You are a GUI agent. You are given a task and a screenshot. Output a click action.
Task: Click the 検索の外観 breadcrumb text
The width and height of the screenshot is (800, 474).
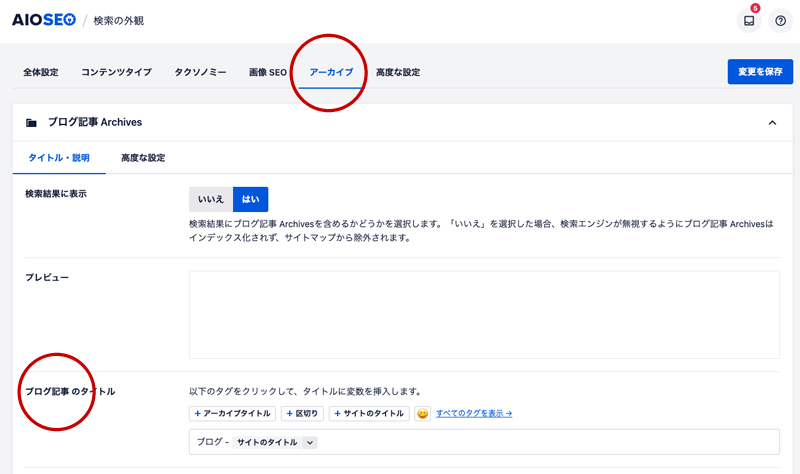(119, 21)
